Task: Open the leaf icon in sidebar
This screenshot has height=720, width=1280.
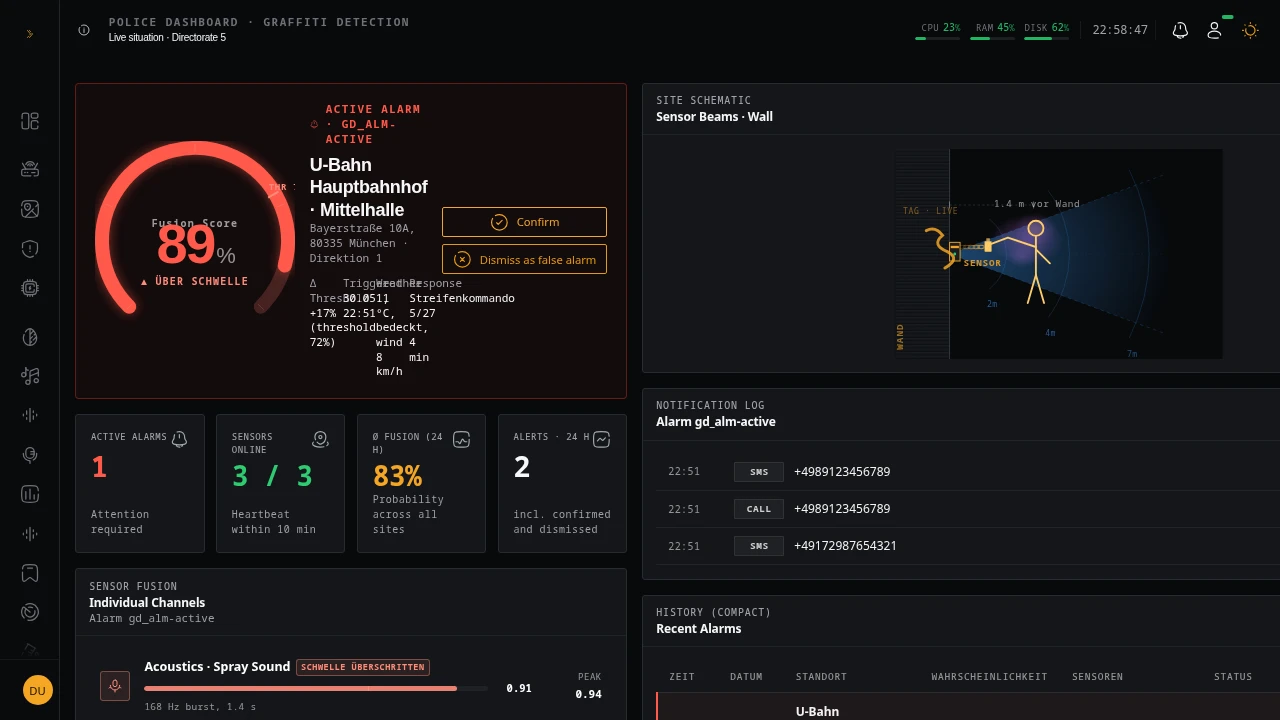Action: [30, 337]
